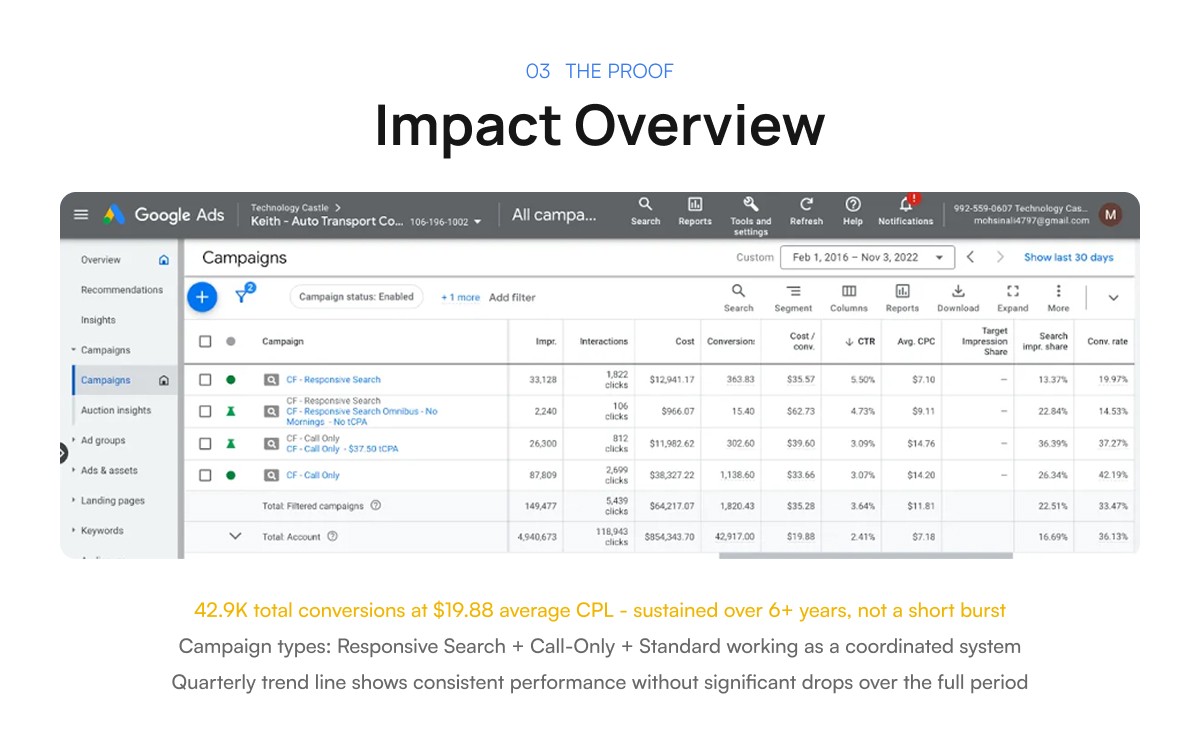Click the Technology Castle breadcrumb

click(290, 208)
